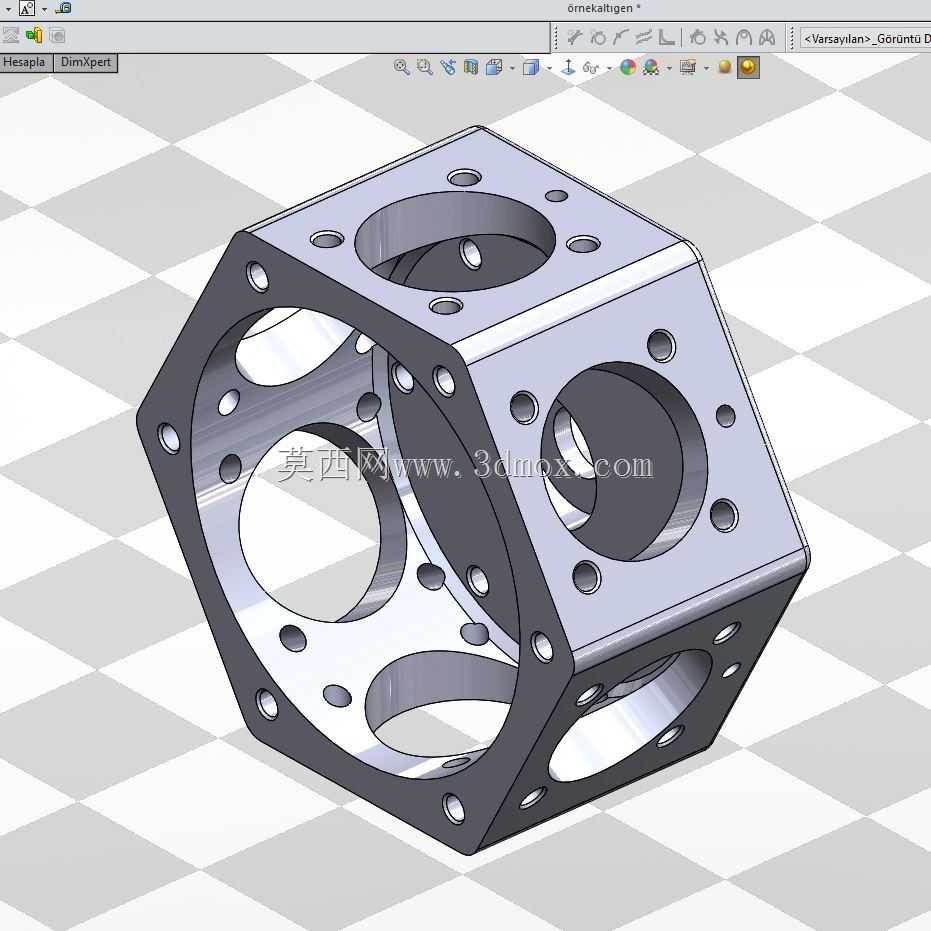Click the grayed-out camera icon
This screenshot has width=931, height=931.
pos(57,36)
